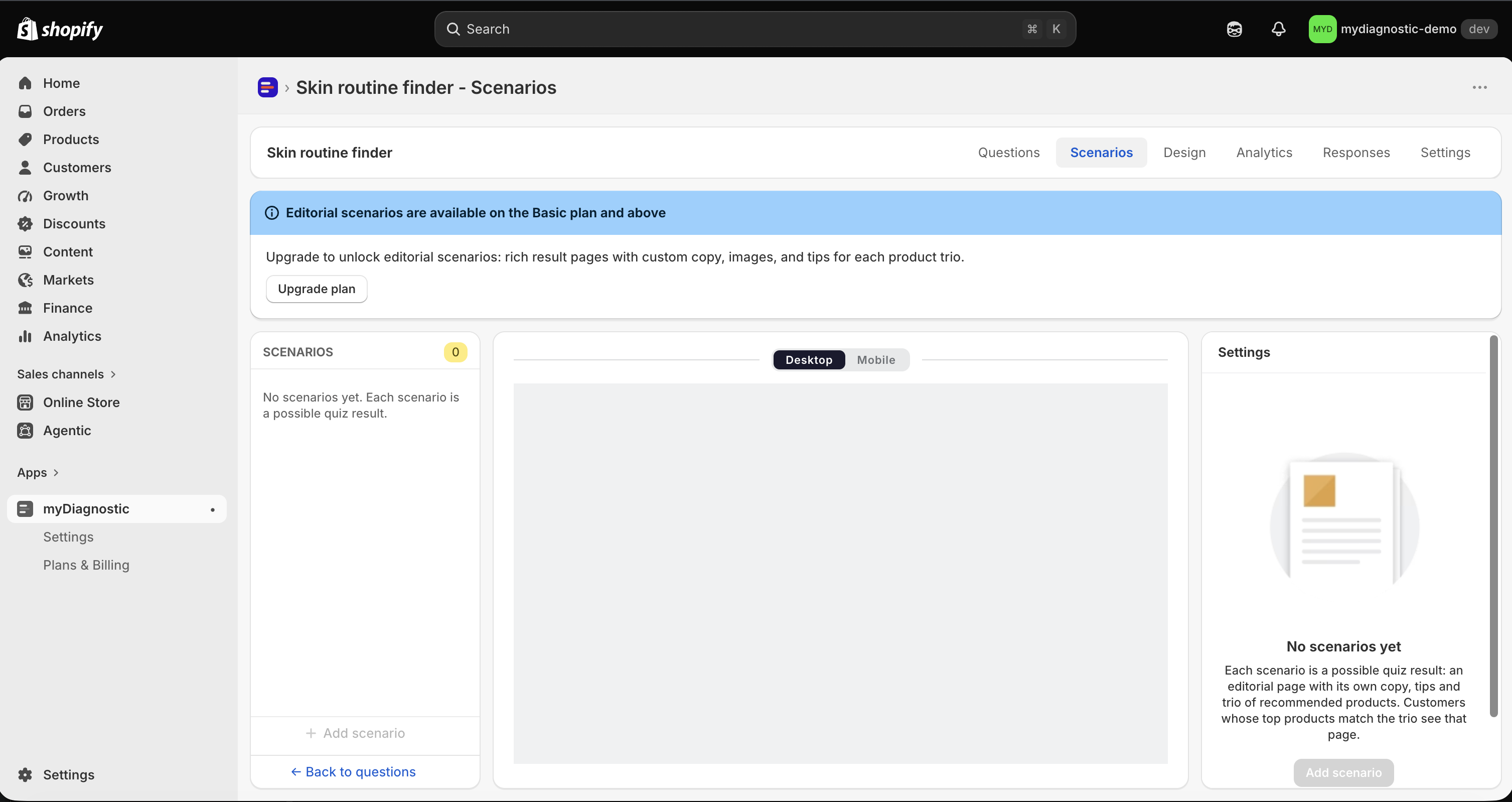The width and height of the screenshot is (1512, 802).
Task: Focus the Search field in top bar
Action: 755,29
